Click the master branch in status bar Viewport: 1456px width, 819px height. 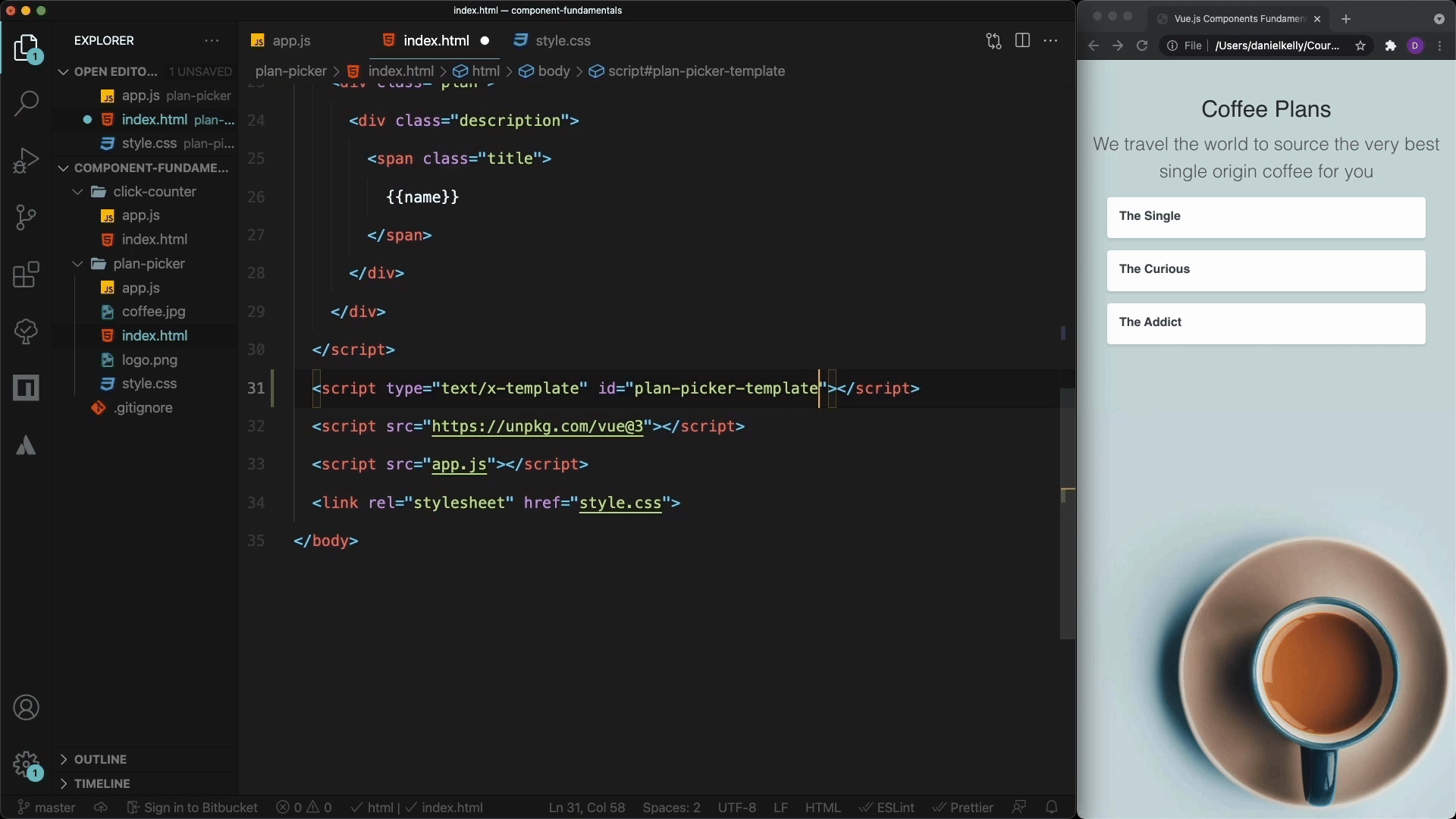(47, 808)
